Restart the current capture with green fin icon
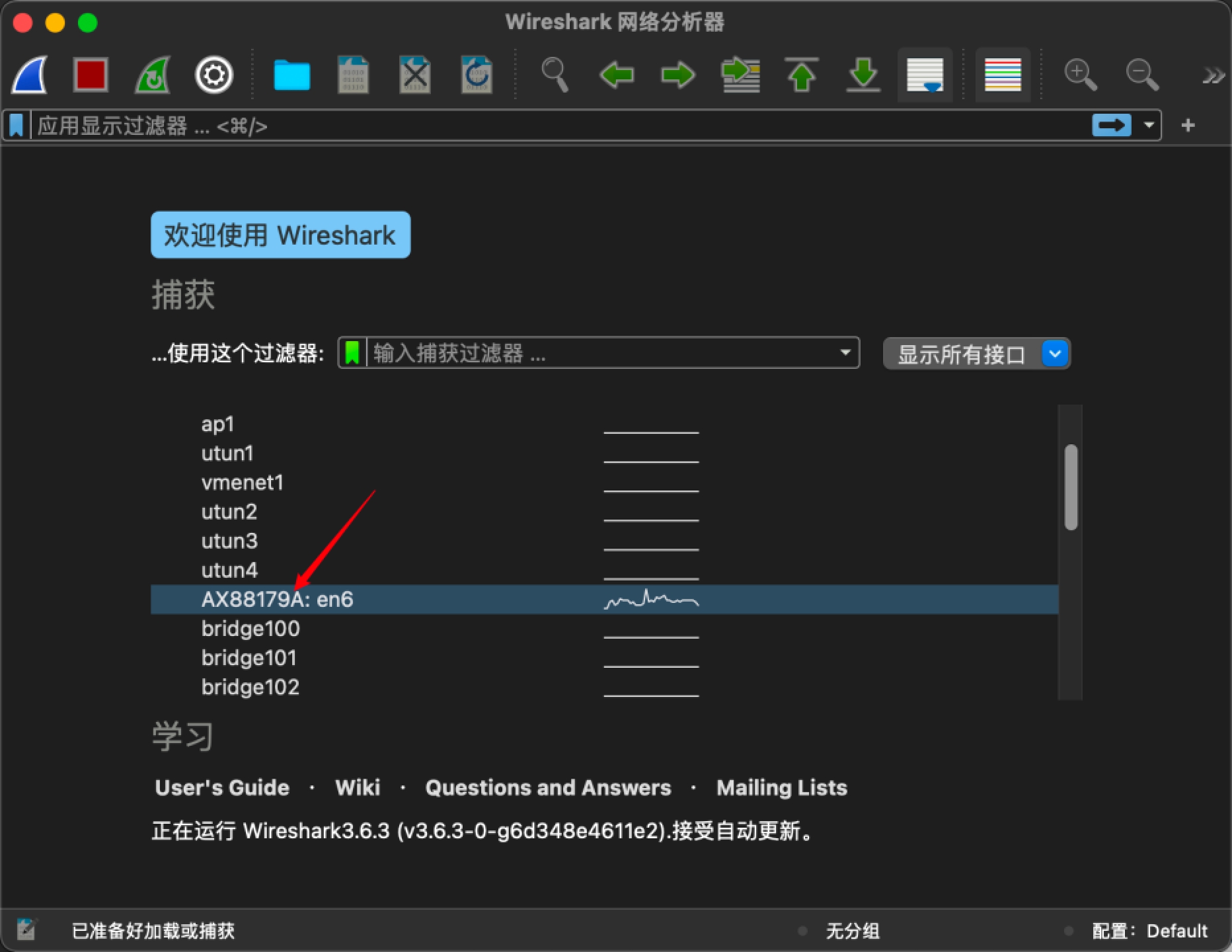The image size is (1232, 952). [153, 74]
